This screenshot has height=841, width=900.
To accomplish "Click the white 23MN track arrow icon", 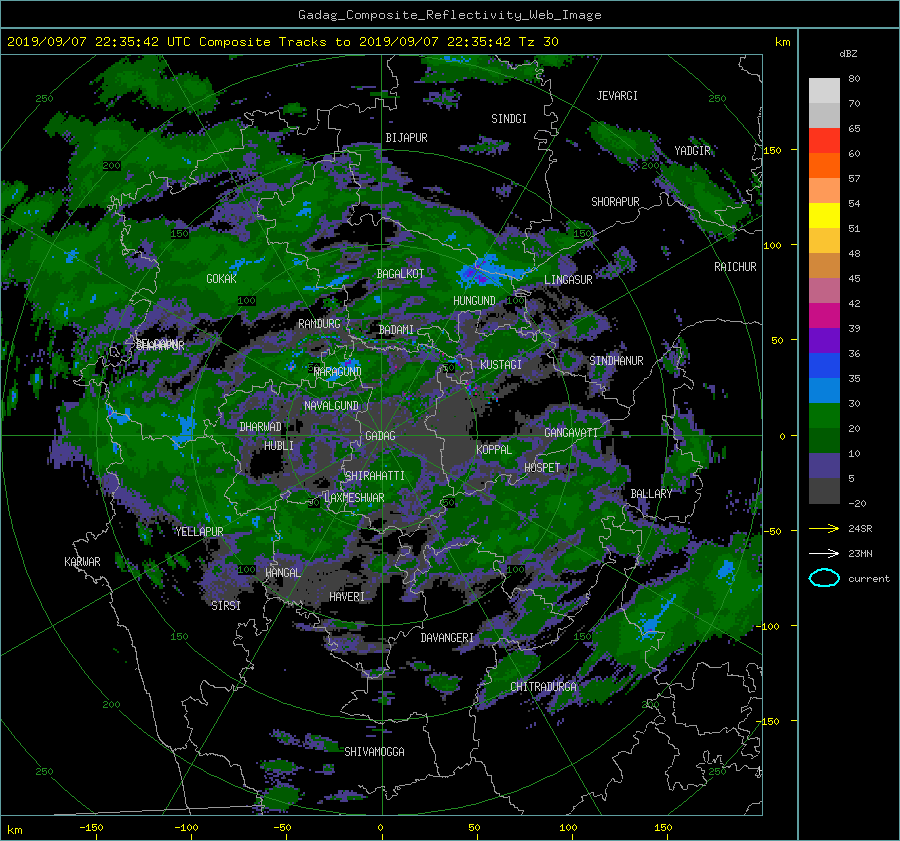I will (824, 553).
